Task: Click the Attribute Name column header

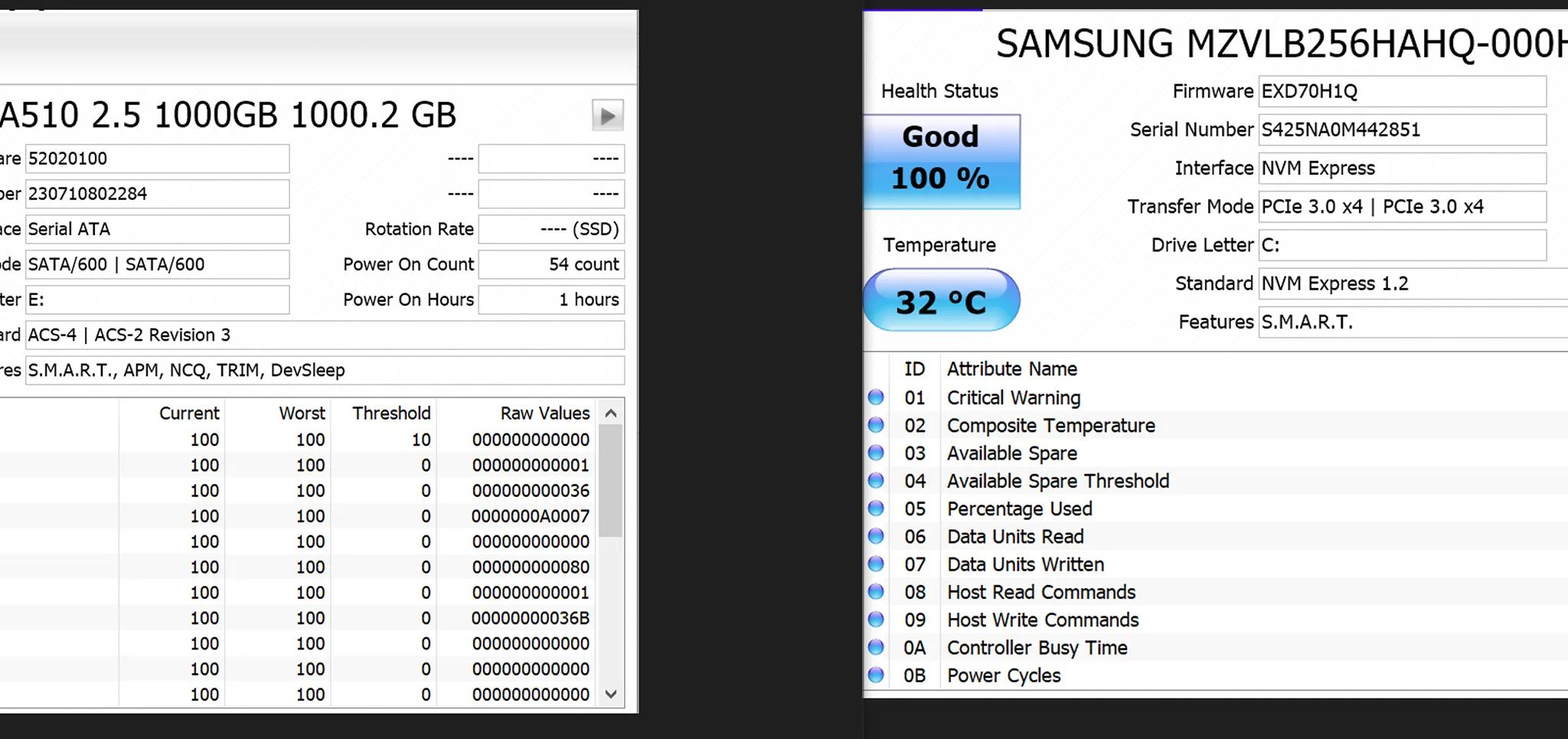Action: pyautogui.click(x=1012, y=369)
